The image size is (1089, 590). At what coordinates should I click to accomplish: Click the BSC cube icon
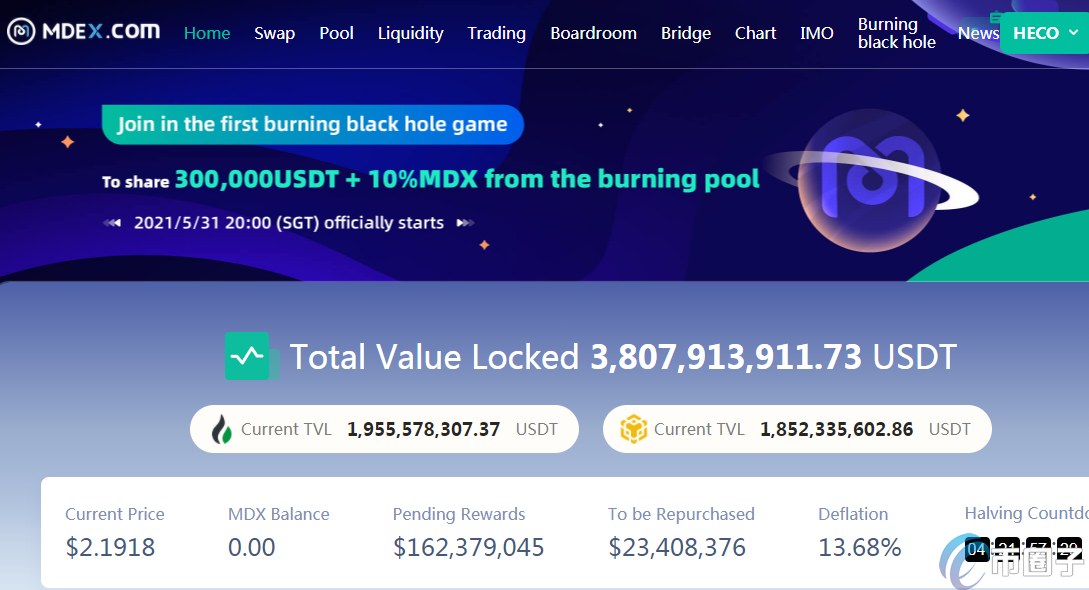click(x=633, y=429)
